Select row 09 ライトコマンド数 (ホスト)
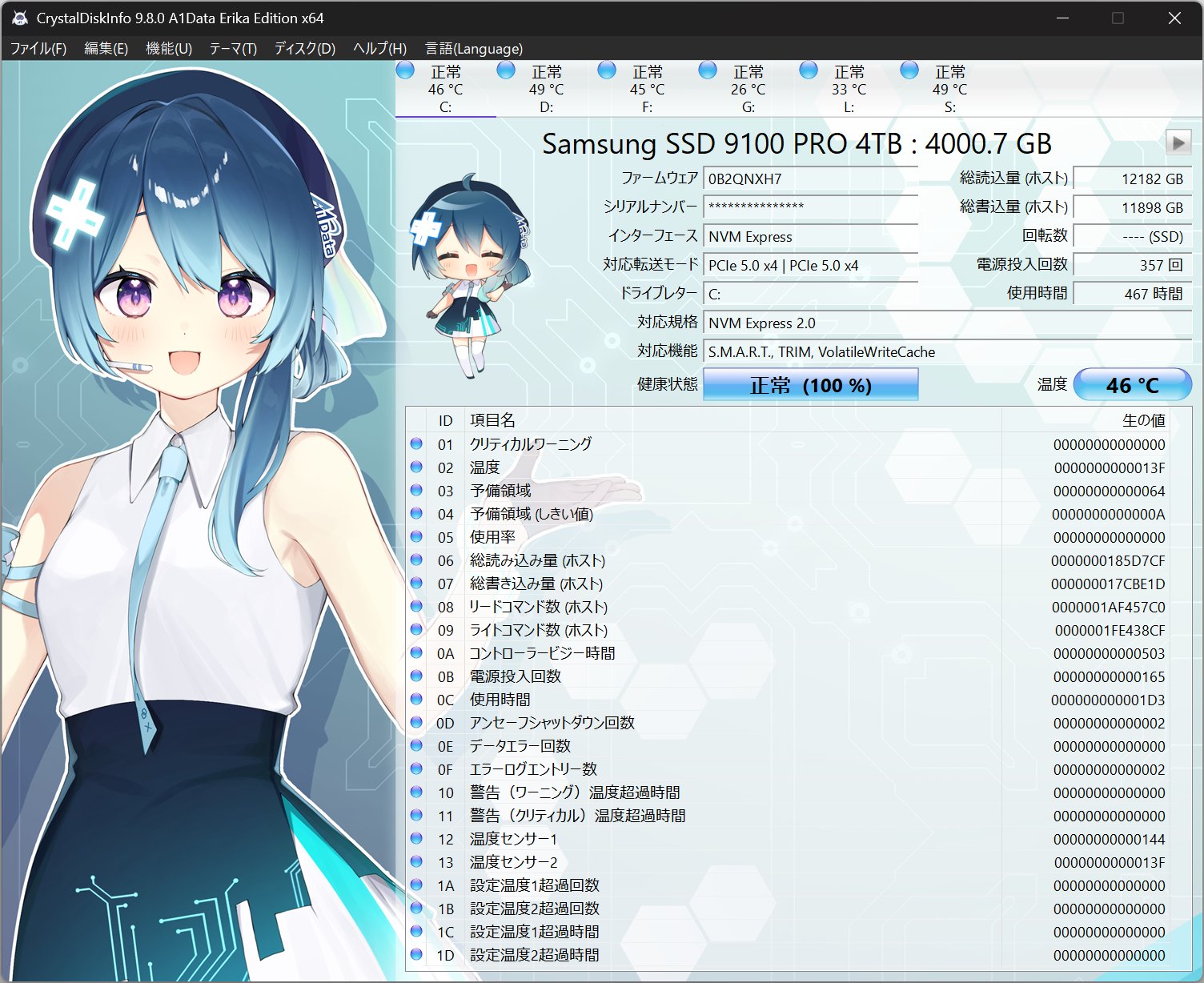Image resolution: width=1204 pixels, height=983 pixels. pyautogui.click(x=788, y=630)
